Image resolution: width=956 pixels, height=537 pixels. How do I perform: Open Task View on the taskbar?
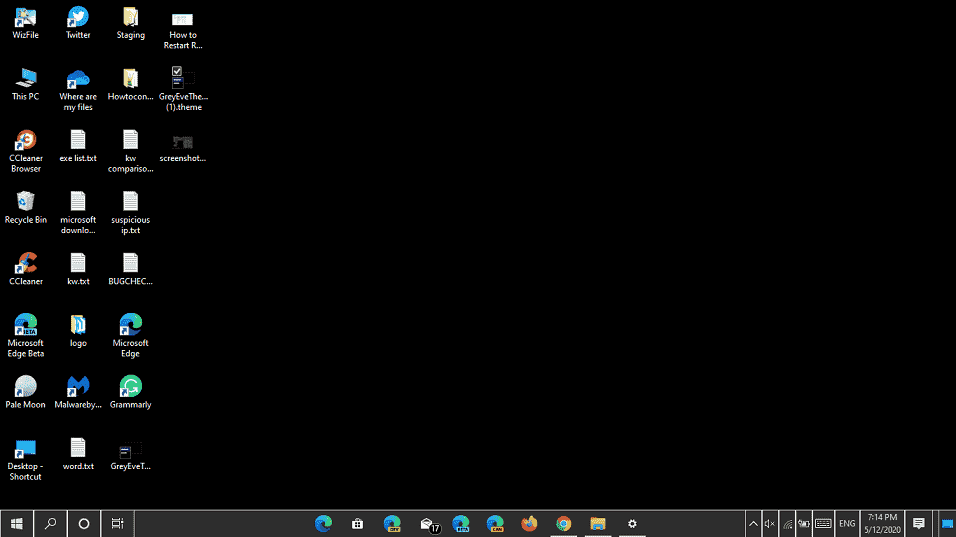[x=118, y=524]
